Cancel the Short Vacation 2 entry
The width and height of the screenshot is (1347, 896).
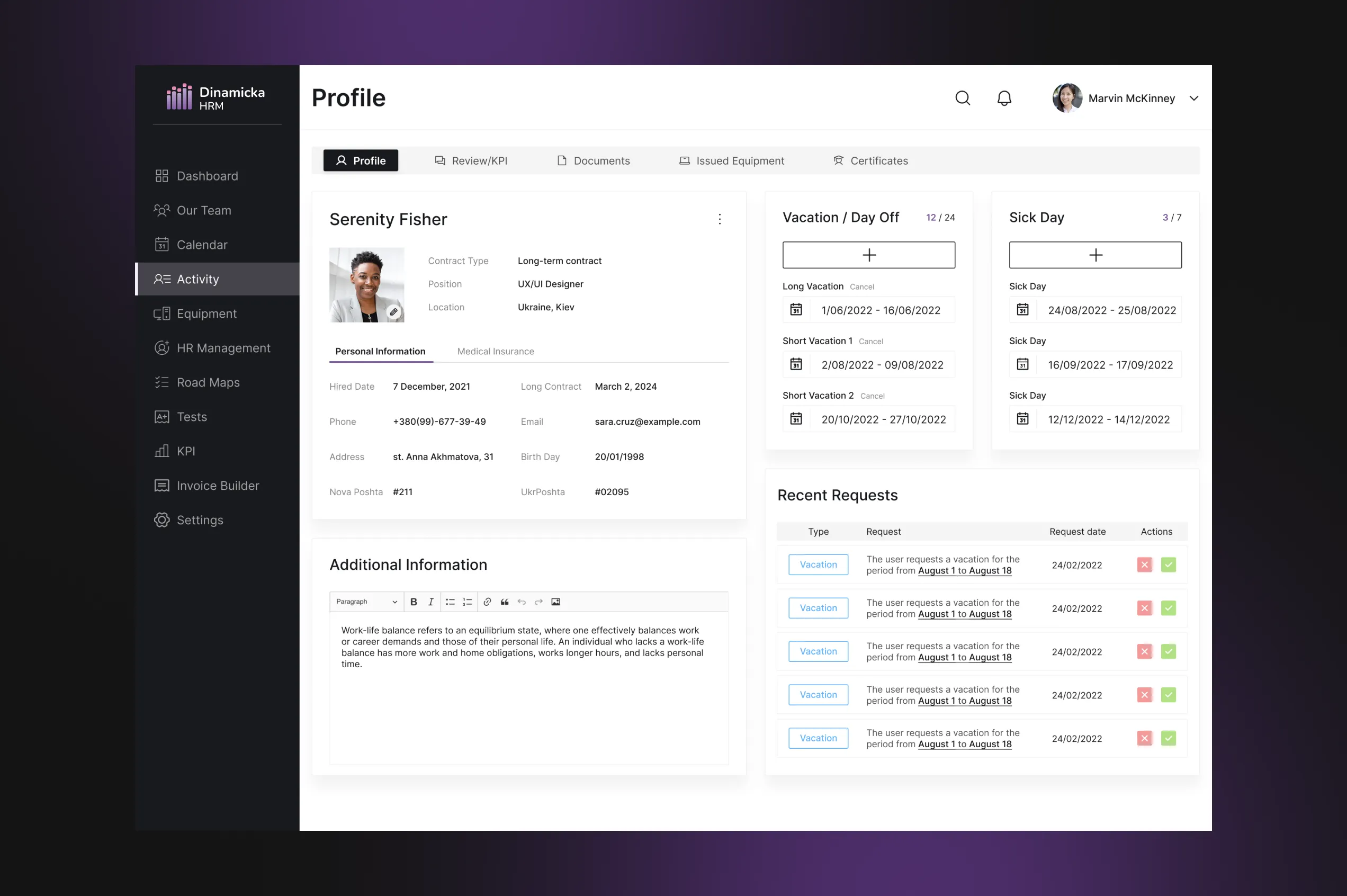click(872, 396)
